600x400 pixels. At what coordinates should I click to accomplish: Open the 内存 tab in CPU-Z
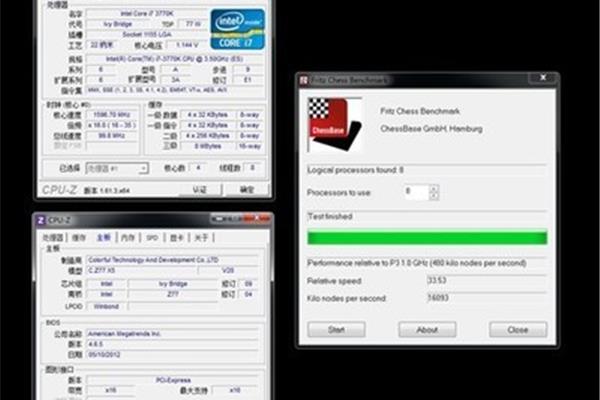tap(128, 238)
